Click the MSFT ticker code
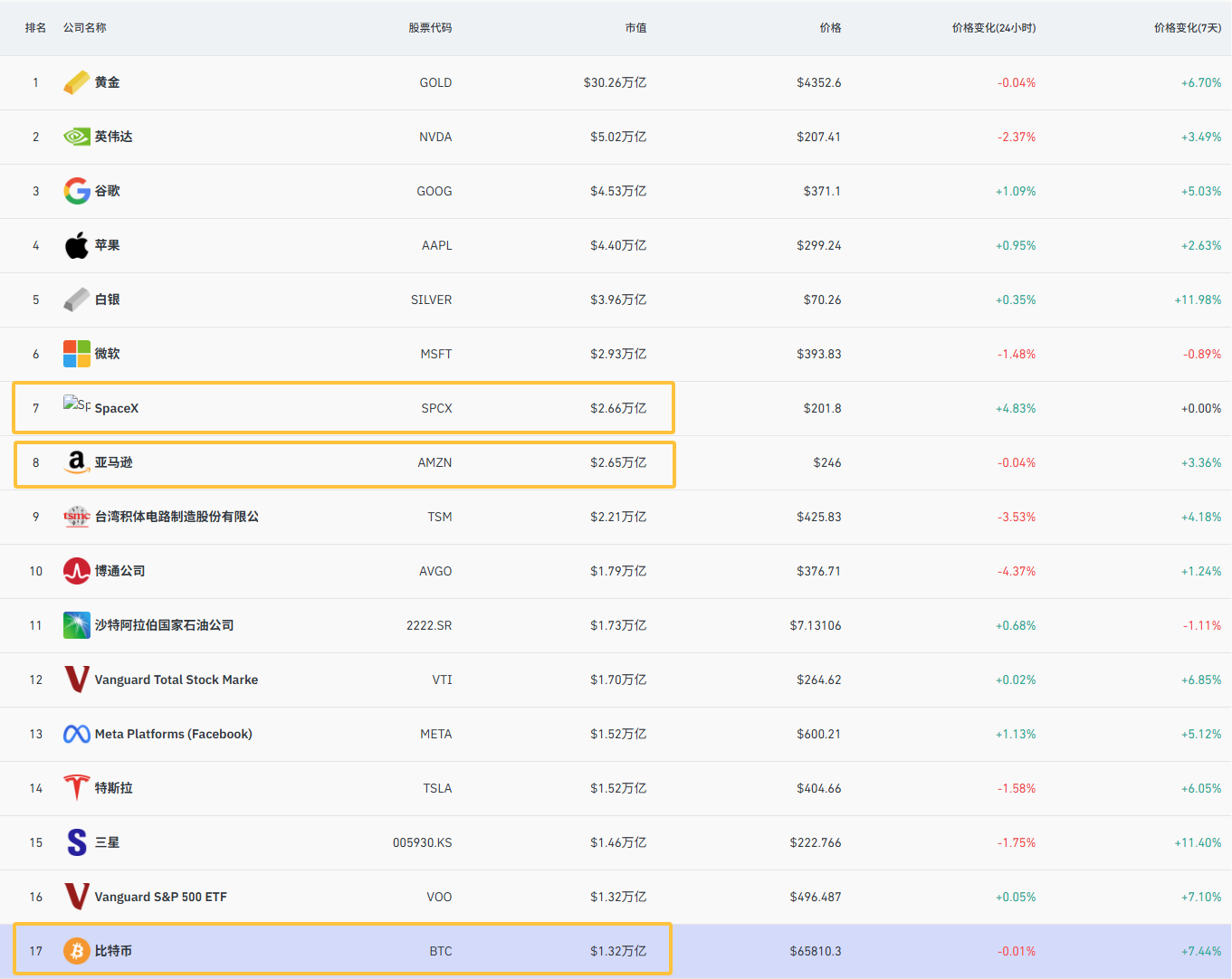1232x979 pixels. [x=436, y=354]
